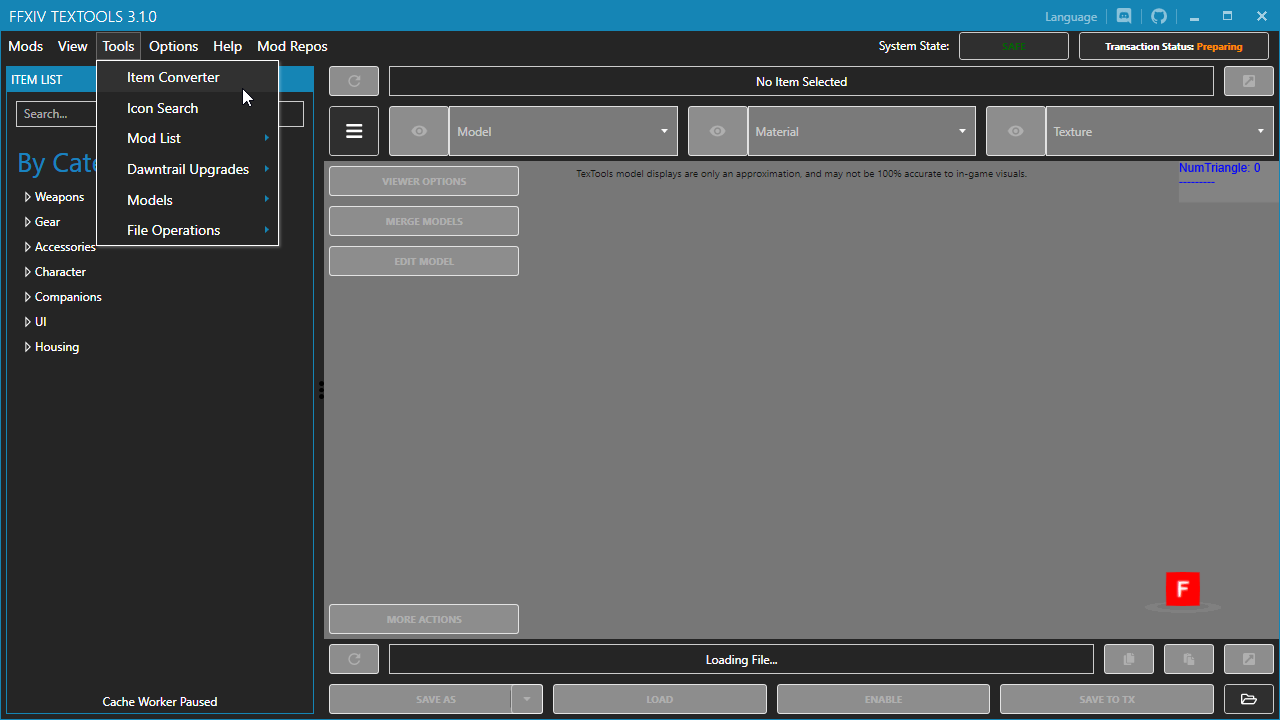Click the pop-out arrow icon in the Loading File row
Screen dimensions: 1280x720
click(x=1249, y=659)
